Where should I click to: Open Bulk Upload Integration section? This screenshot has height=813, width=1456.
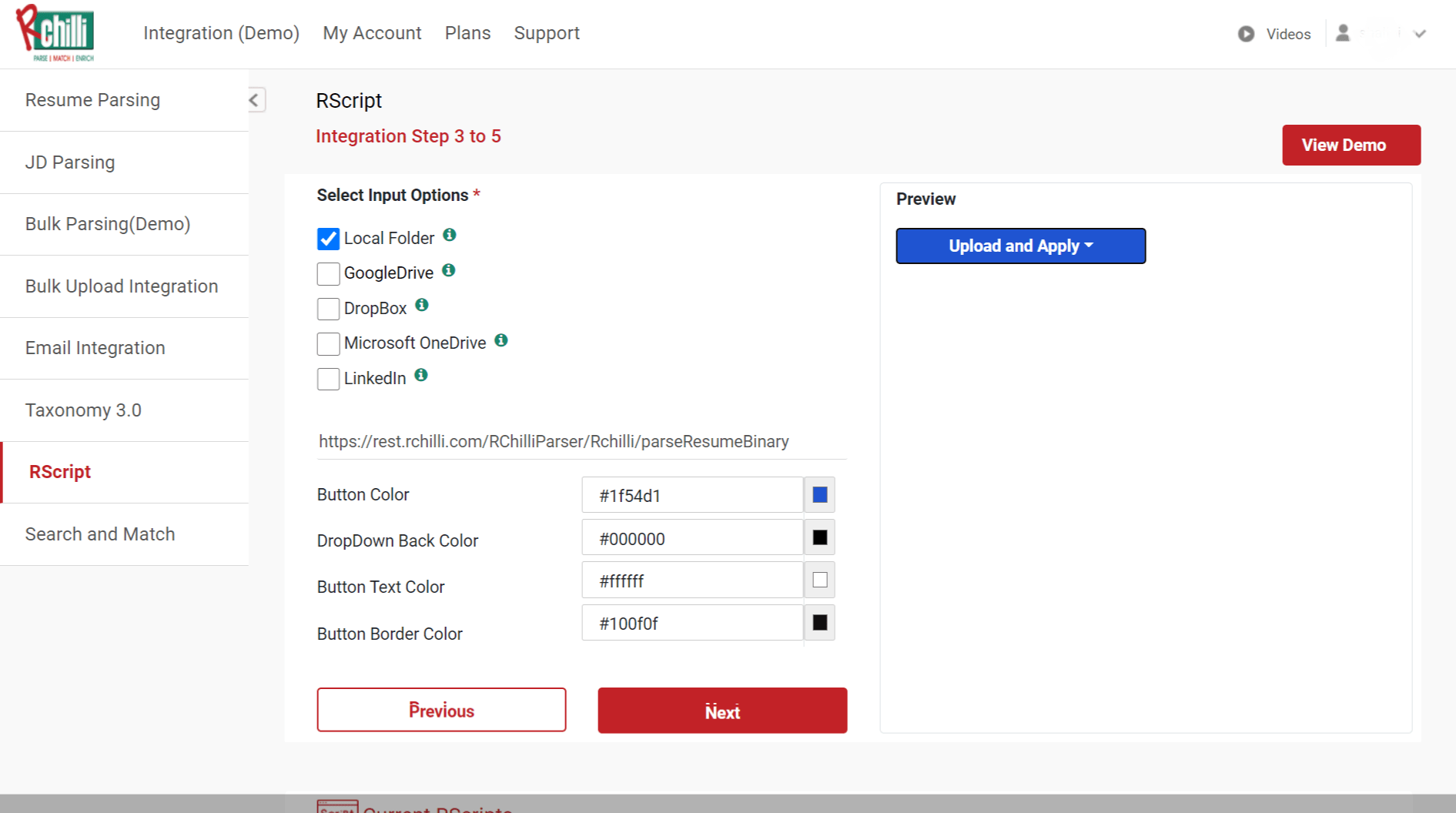pyautogui.click(x=124, y=286)
